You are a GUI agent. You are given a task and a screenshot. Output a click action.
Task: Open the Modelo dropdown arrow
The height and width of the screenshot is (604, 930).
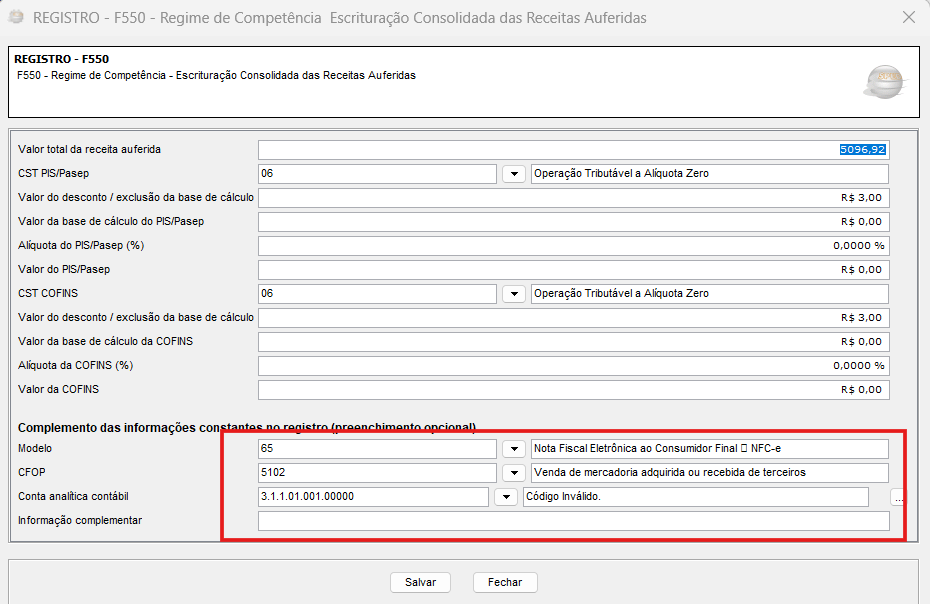(514, 449)
